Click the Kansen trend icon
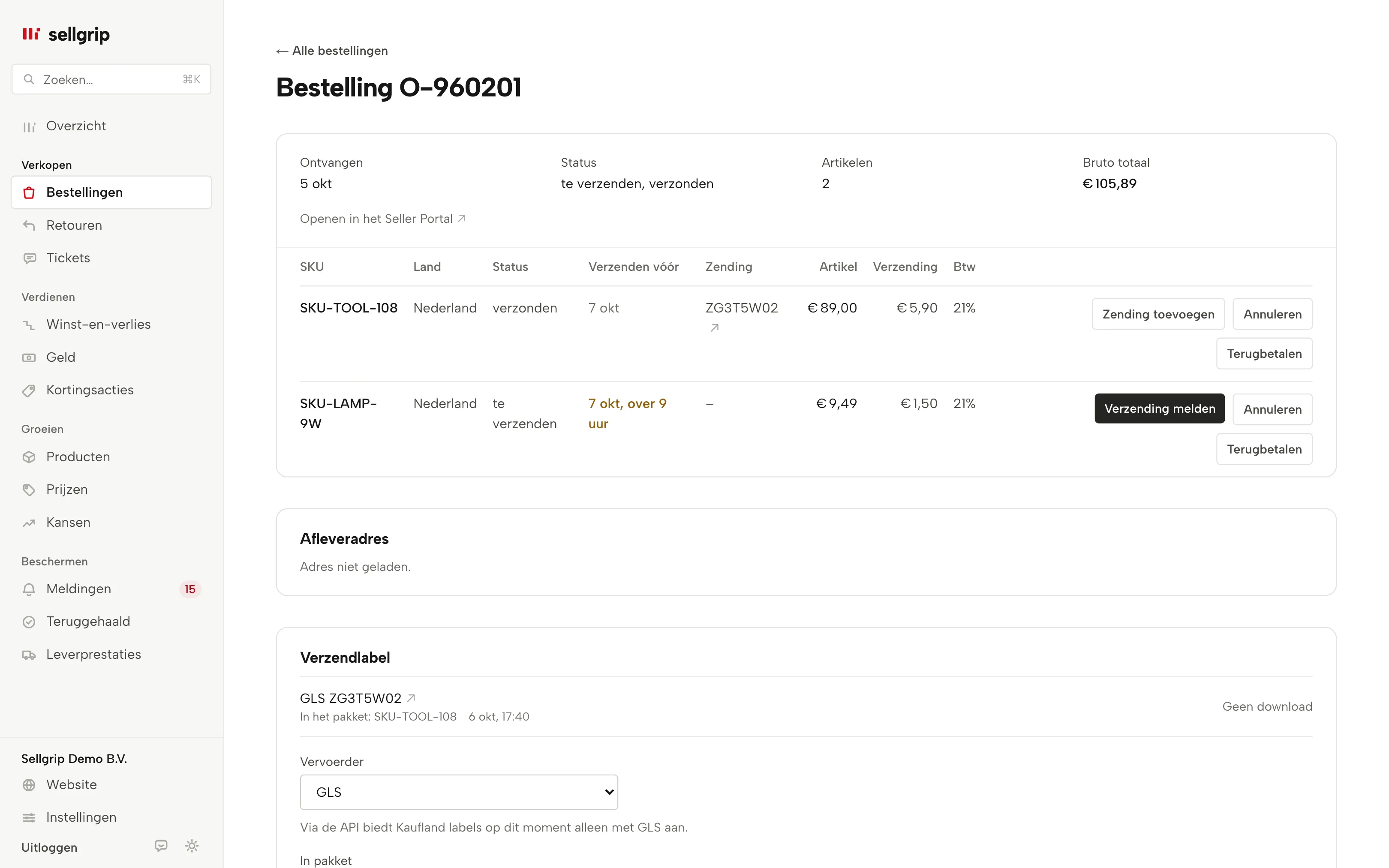 point(29,523)
